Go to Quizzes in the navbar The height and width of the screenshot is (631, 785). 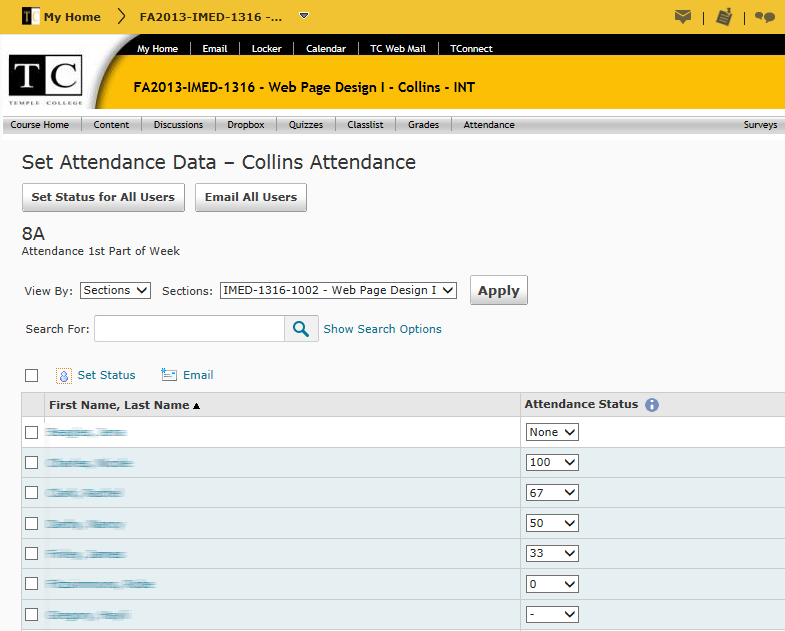tap(306, 125)
